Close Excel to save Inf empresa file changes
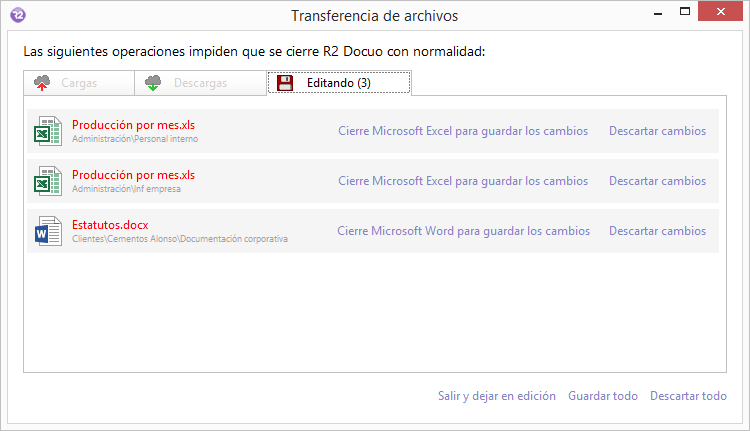The image size is (750, 431). tap(463, 181)
